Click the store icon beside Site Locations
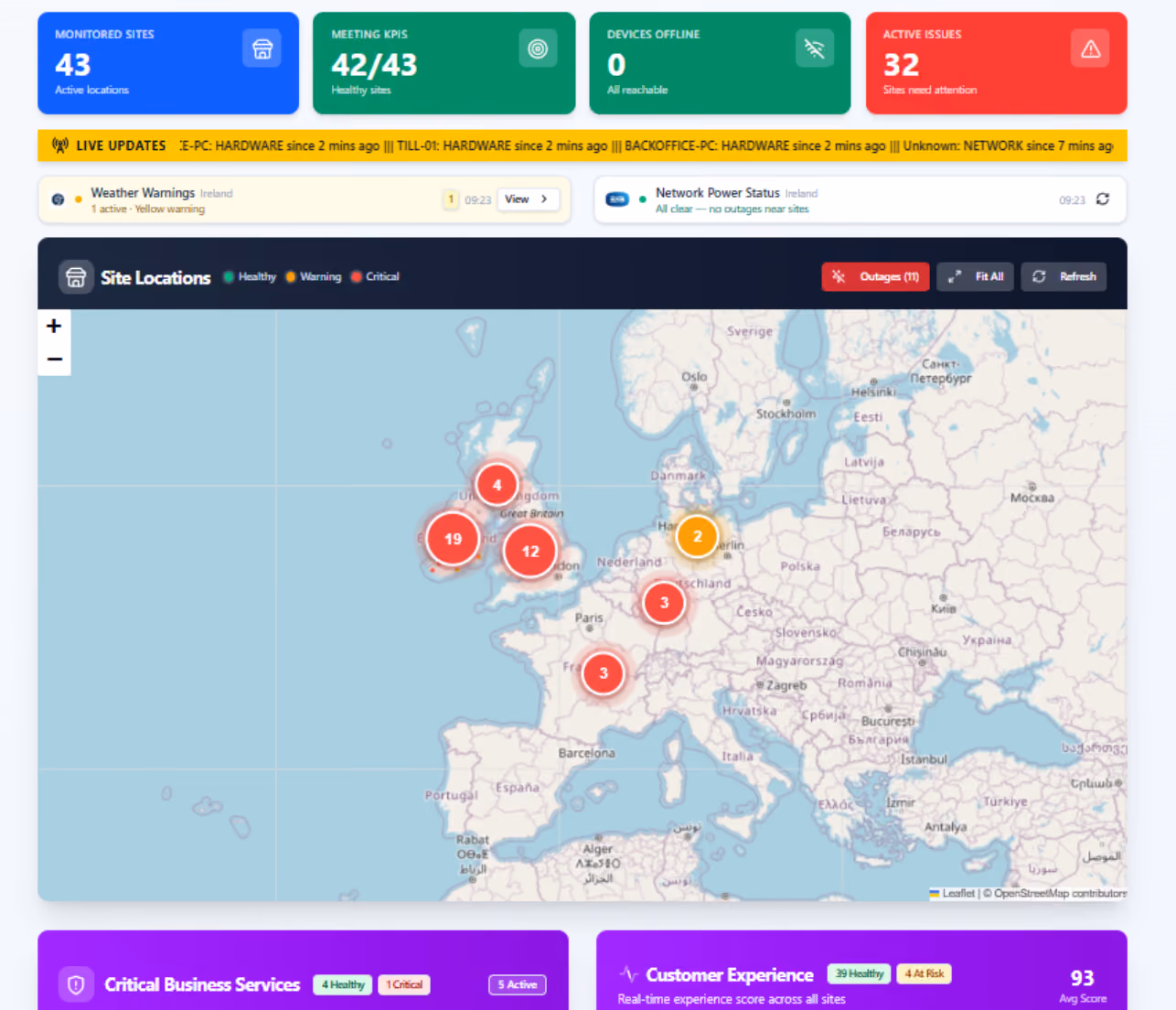Image resolution: width=1176 pixels, height=1010 pixels. pos(76,276)
